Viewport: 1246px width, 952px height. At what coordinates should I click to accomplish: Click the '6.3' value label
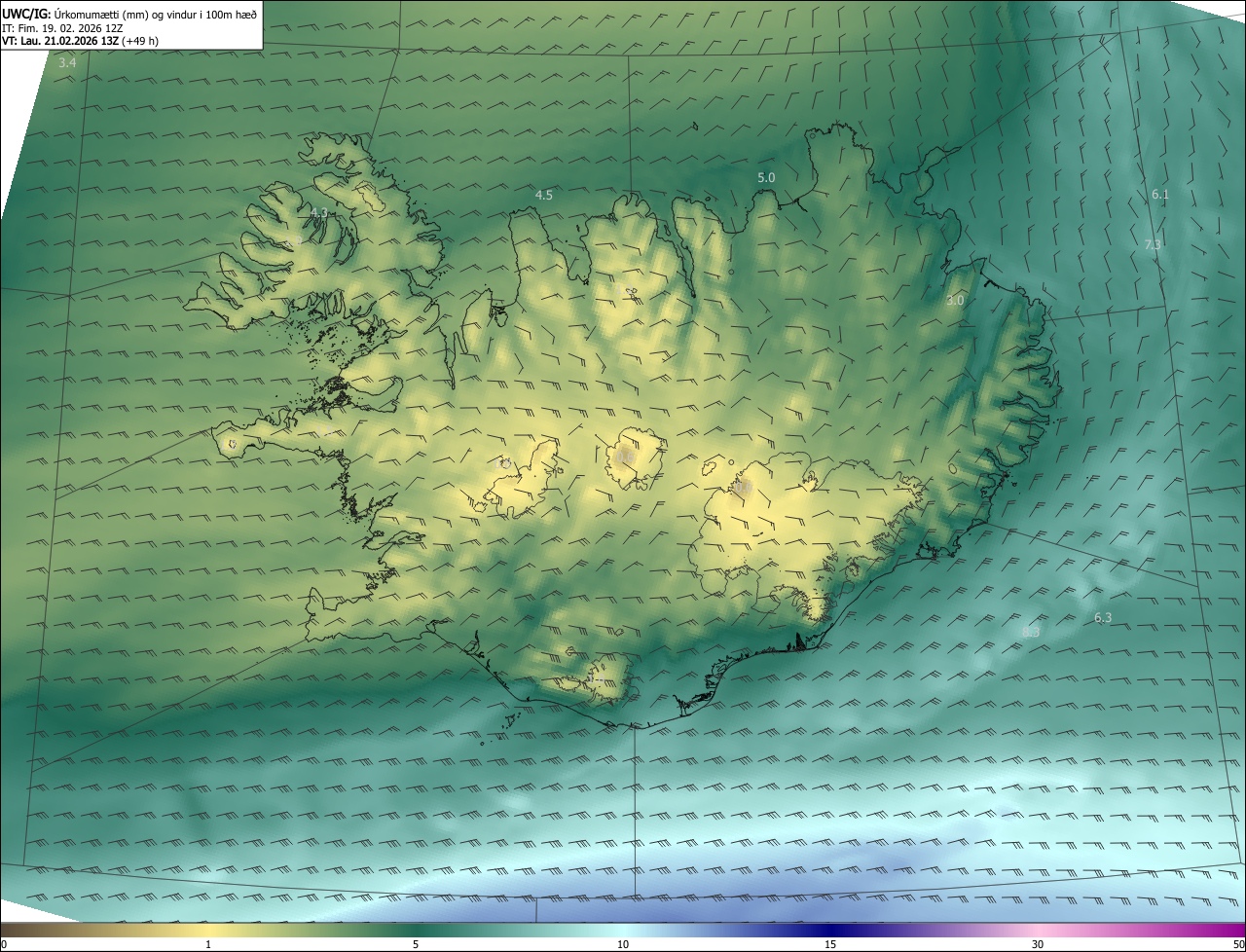[1103, 618]
